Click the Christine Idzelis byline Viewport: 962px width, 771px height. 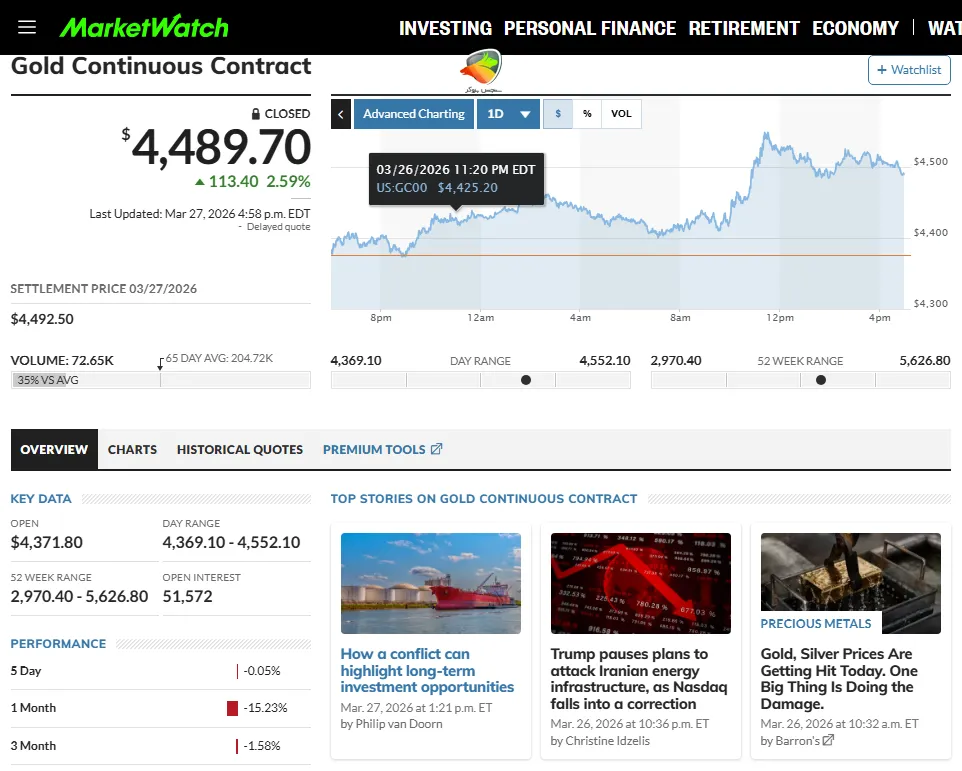[x=600, y=741]
